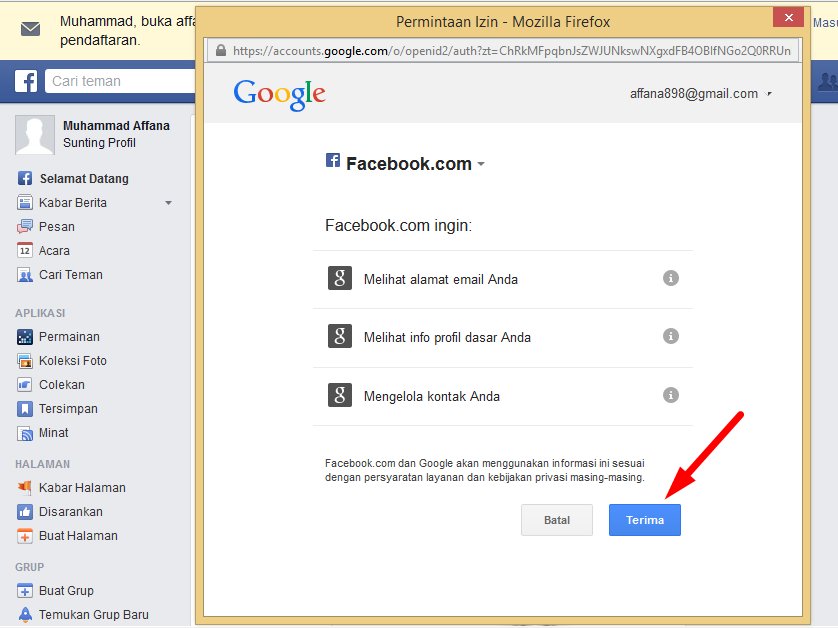Click the Batal cancel button

point(557,520)
